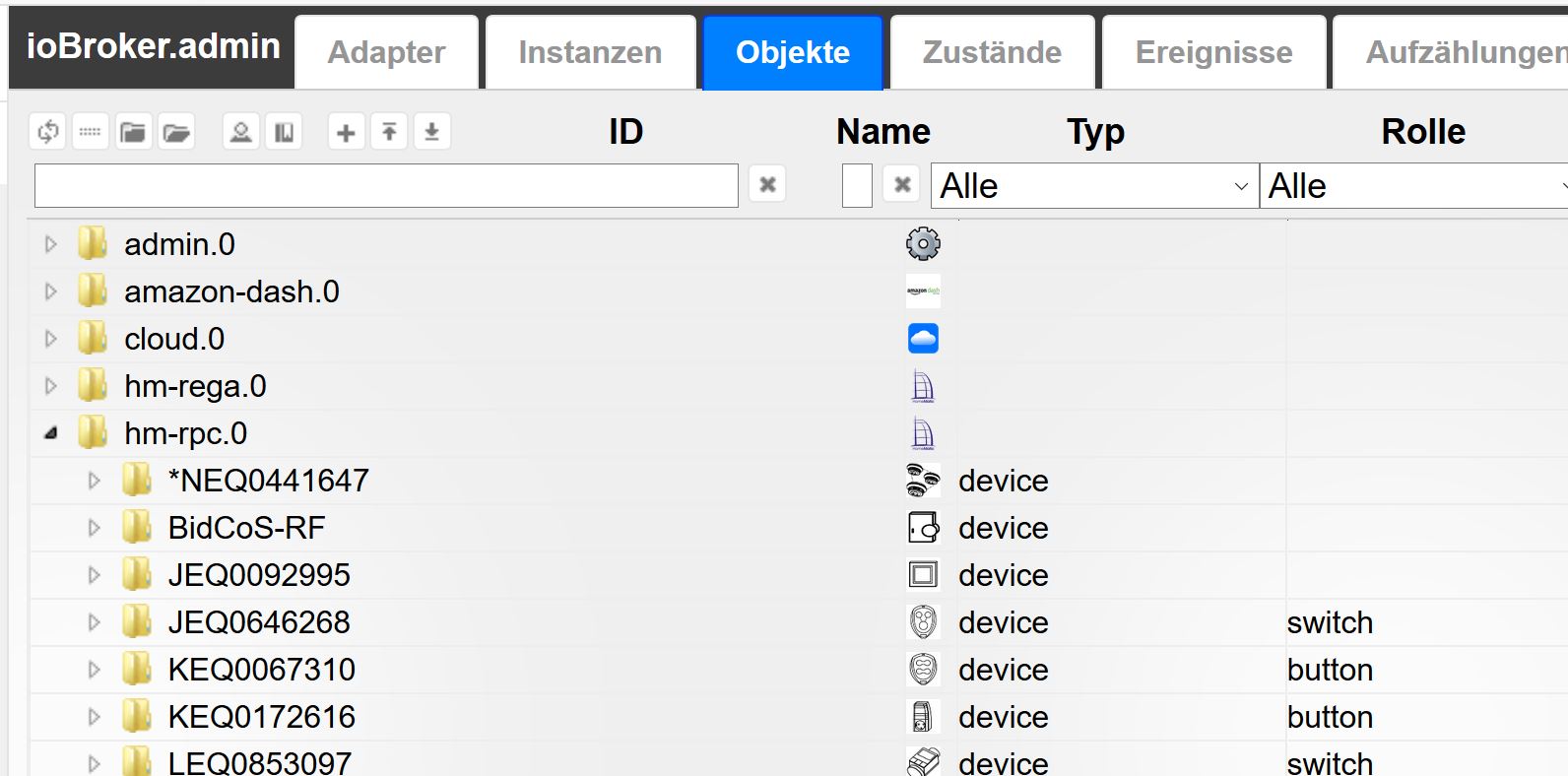Toggle expert mode with the person icon

pos(240,132)
